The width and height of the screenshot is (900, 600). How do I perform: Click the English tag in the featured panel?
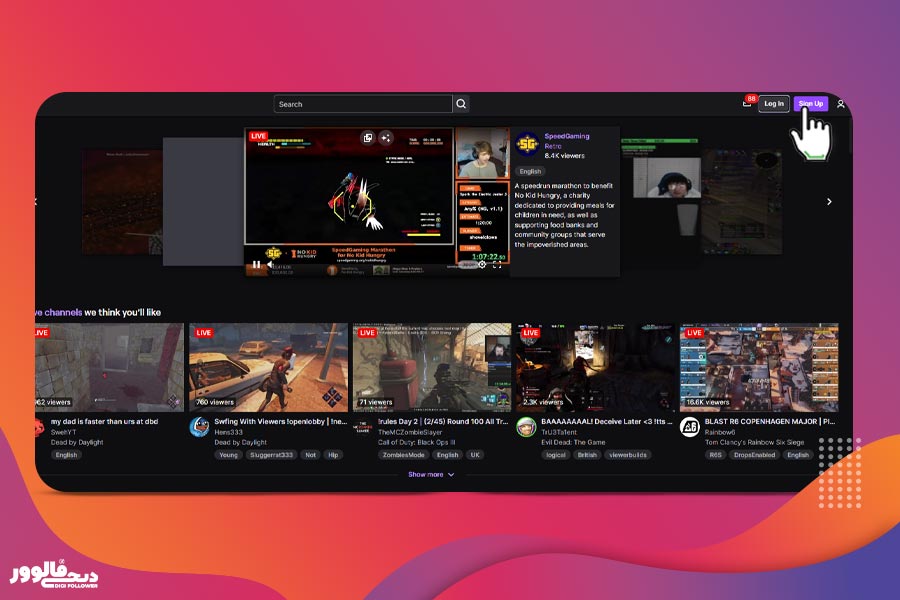(530, 171)
